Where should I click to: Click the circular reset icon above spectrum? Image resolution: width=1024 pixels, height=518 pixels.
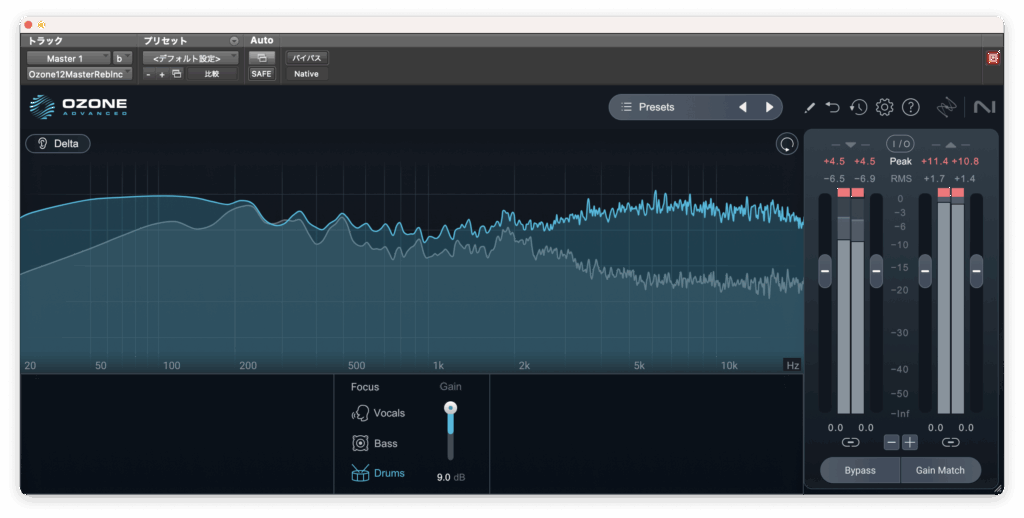[x=787, y=144]
